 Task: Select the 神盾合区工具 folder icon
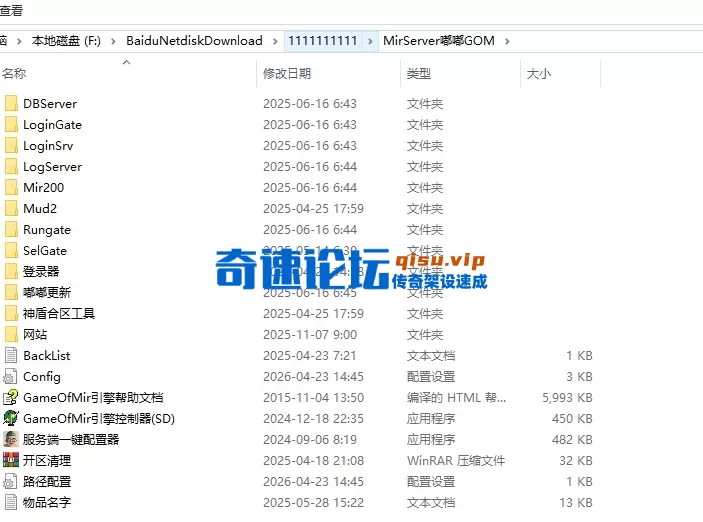click(x=11, y=313)
